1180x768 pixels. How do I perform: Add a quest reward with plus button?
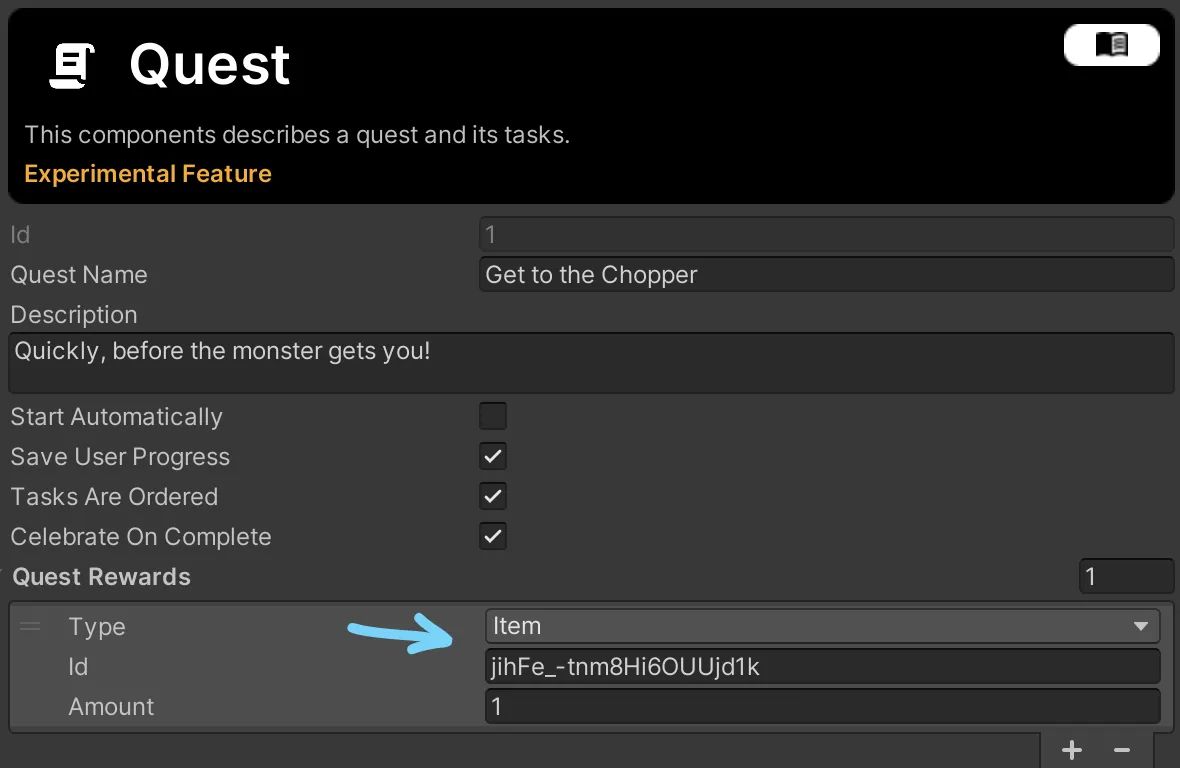[x=1072, y=750]
